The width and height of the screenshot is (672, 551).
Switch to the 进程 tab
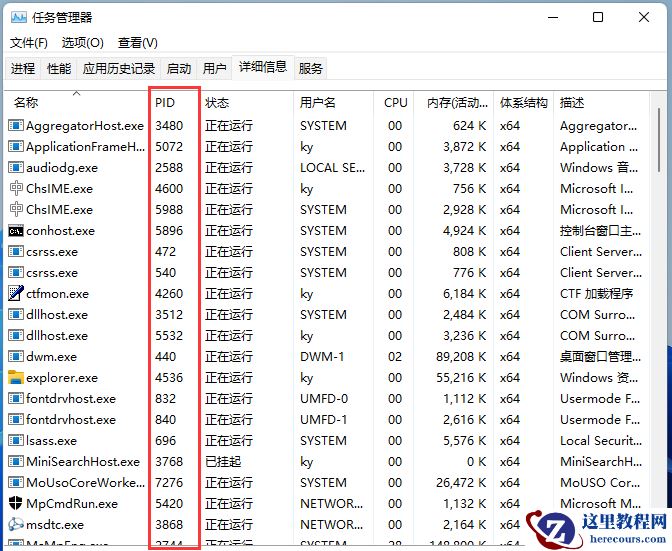23,69
